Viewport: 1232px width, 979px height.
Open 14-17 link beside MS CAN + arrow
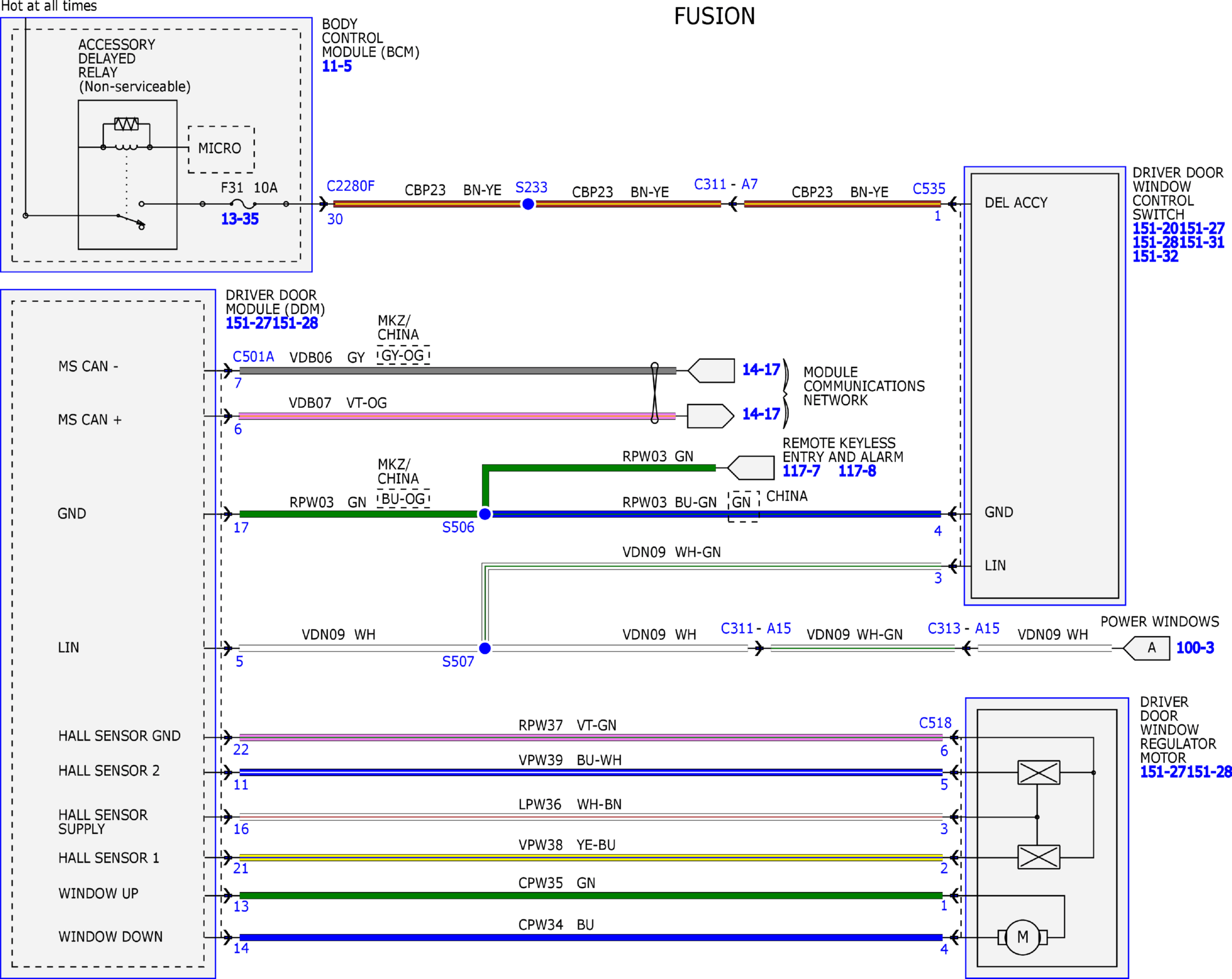tap(761, 414)
